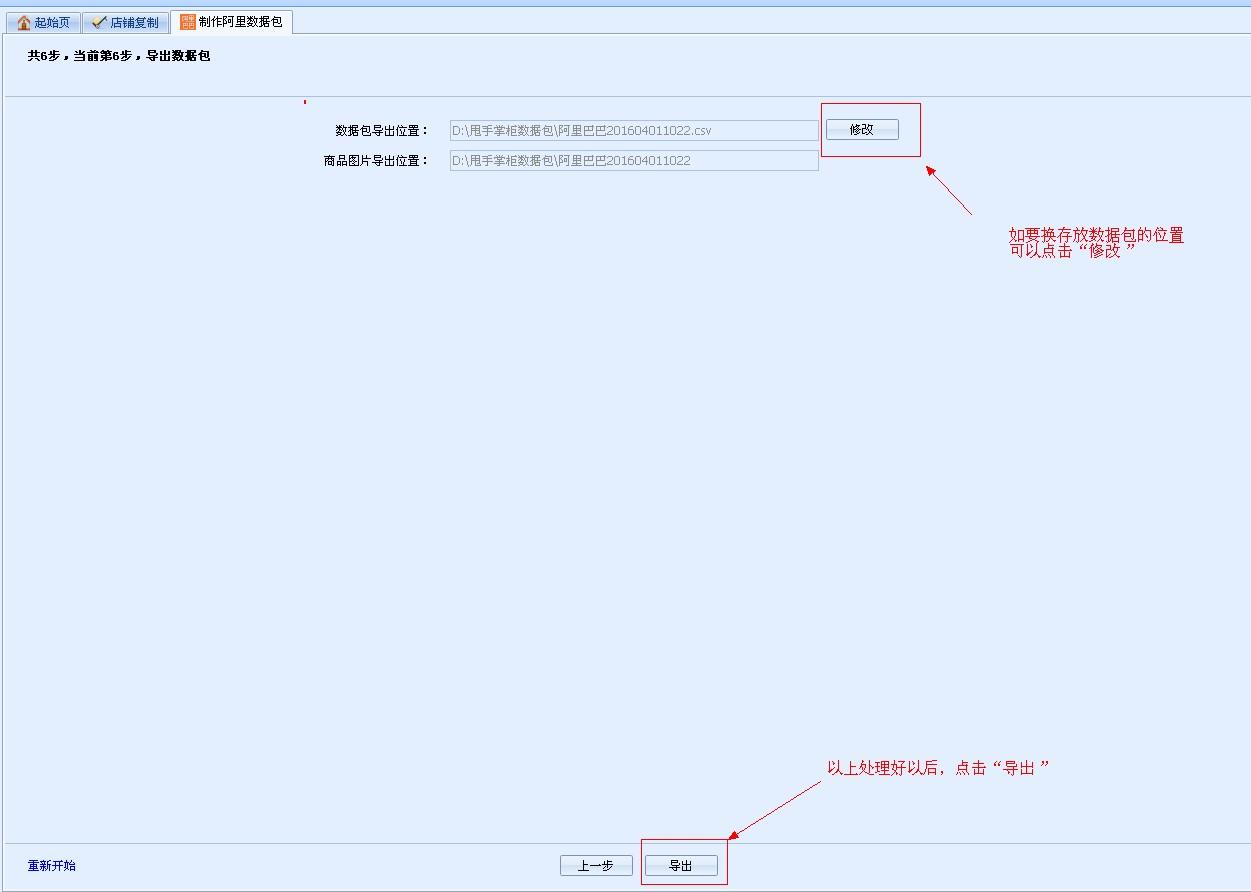Click the red arrow pointing at 导出
1251x892 pixels.
click(x=773, y=810)
